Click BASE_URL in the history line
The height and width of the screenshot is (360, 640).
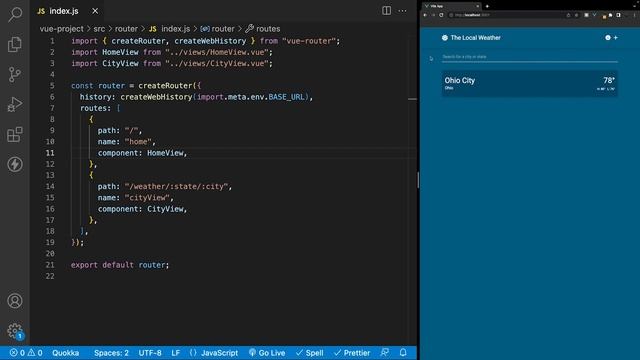(x=287, y=97)
